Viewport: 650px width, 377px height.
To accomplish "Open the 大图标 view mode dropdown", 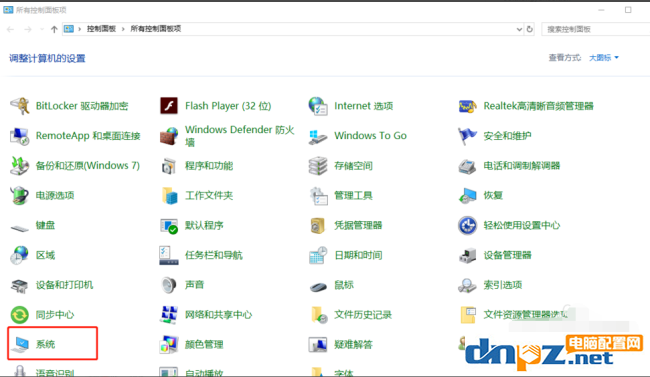I will point(604,58).
